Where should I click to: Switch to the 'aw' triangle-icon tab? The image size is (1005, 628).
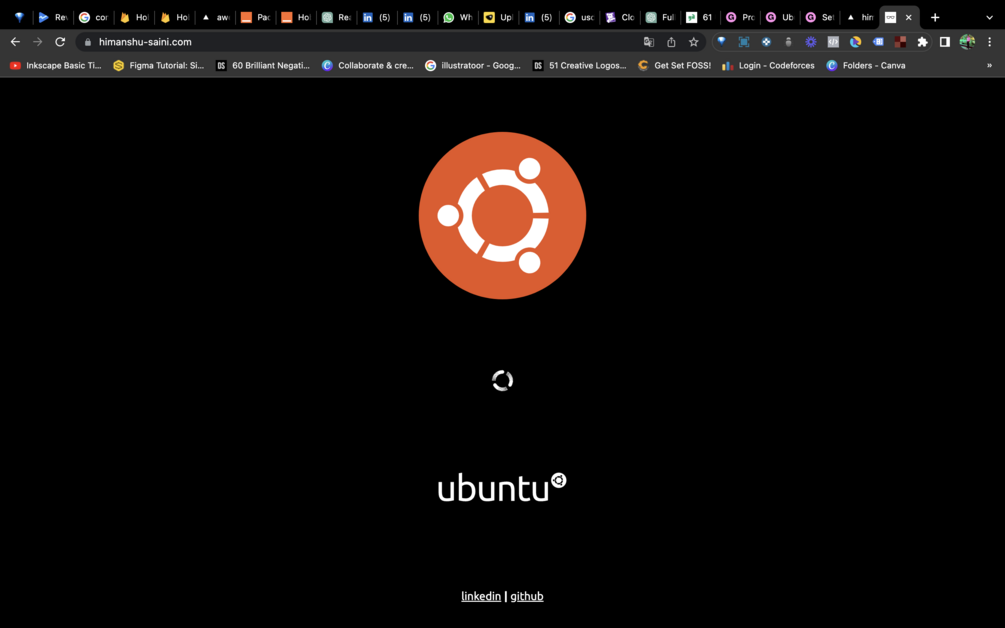[215, 18]
